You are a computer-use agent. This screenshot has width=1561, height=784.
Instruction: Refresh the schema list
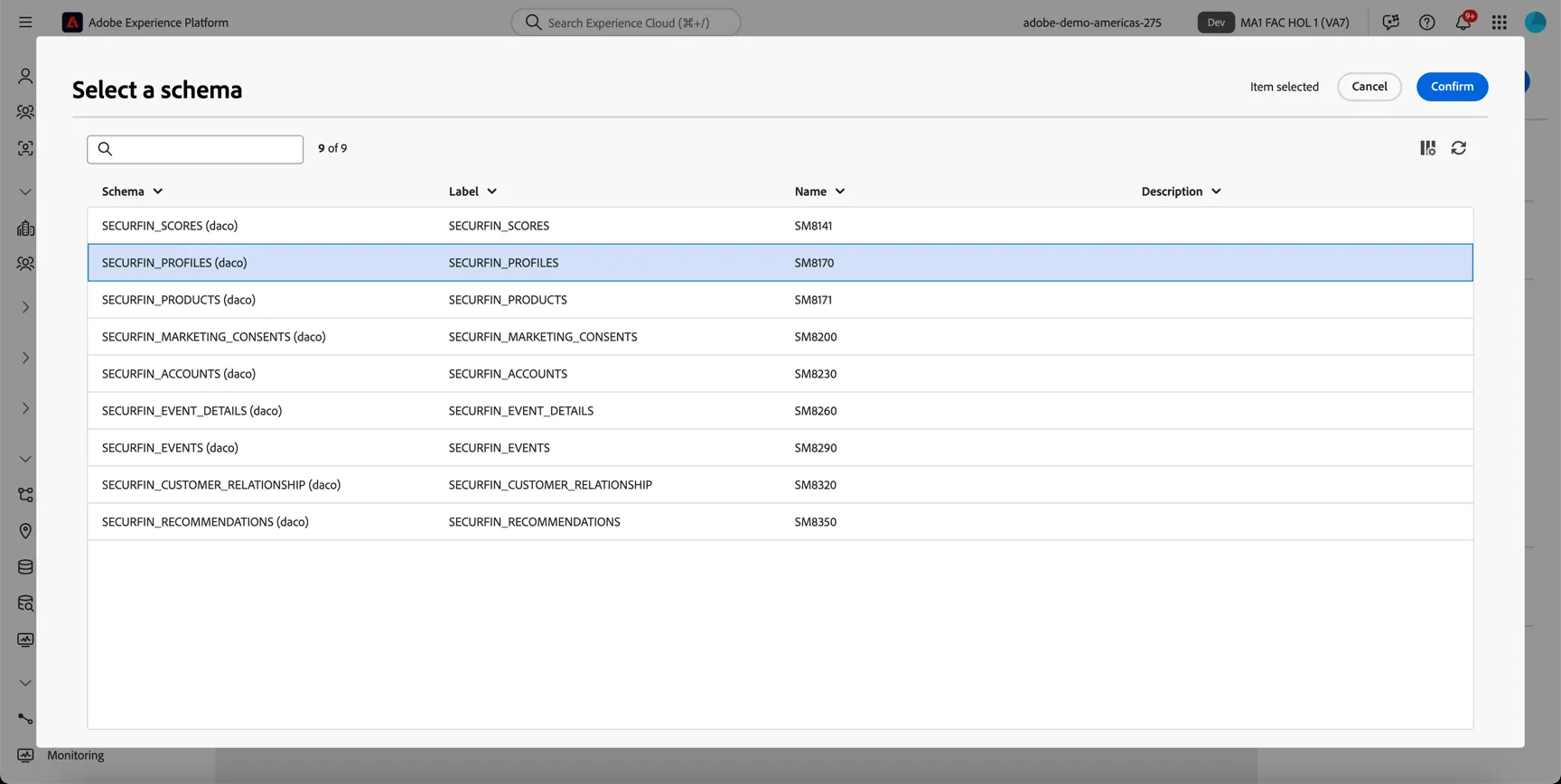[1459, 148]
